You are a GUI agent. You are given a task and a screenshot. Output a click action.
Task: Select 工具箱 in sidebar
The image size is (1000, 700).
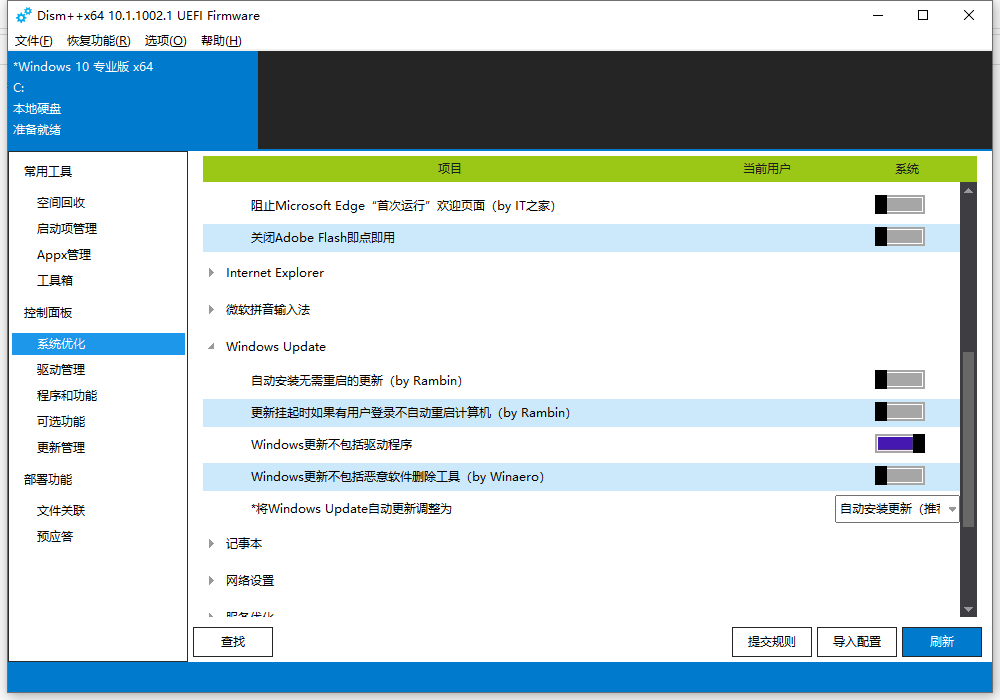click(55, 281)
